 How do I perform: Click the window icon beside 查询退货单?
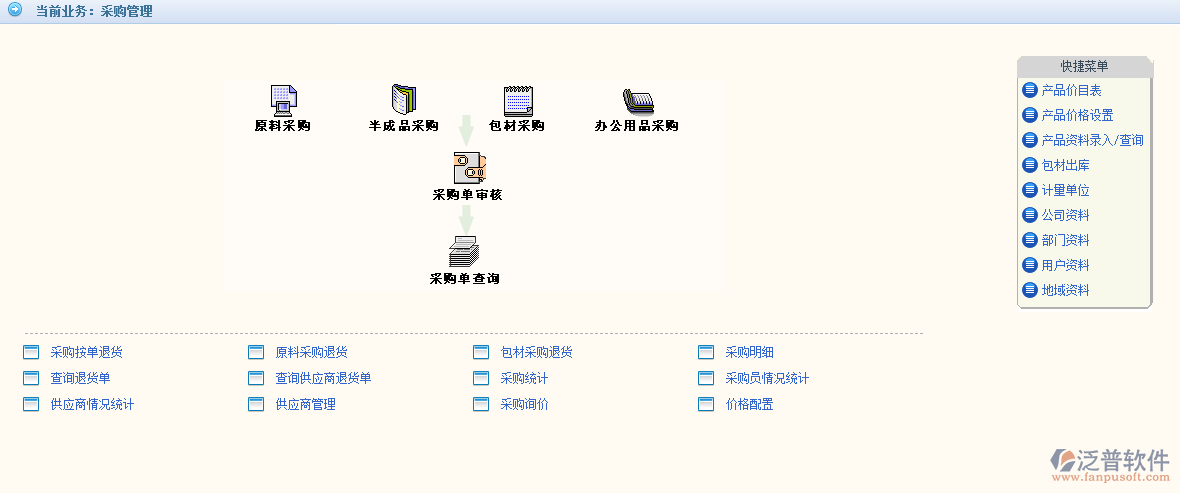(31, 378)
